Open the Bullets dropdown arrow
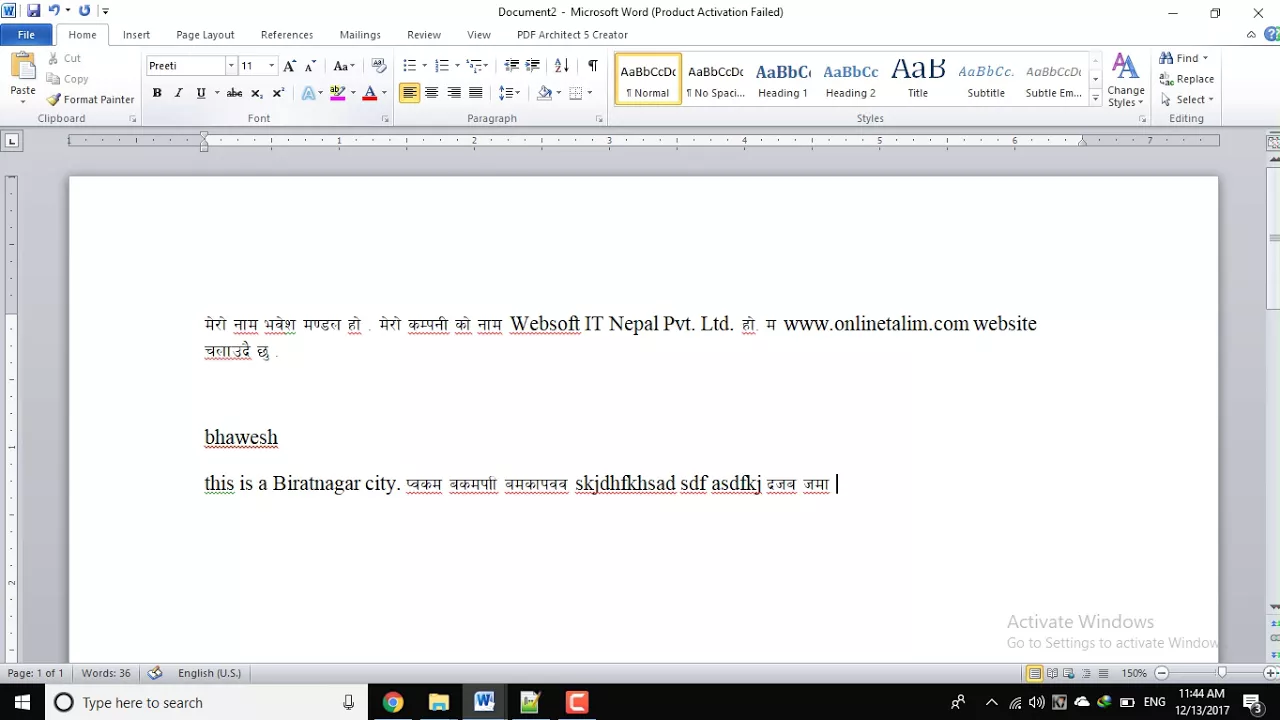This screenshot has height=720, width=1280. pyautogui.click(x=425, y=66)
